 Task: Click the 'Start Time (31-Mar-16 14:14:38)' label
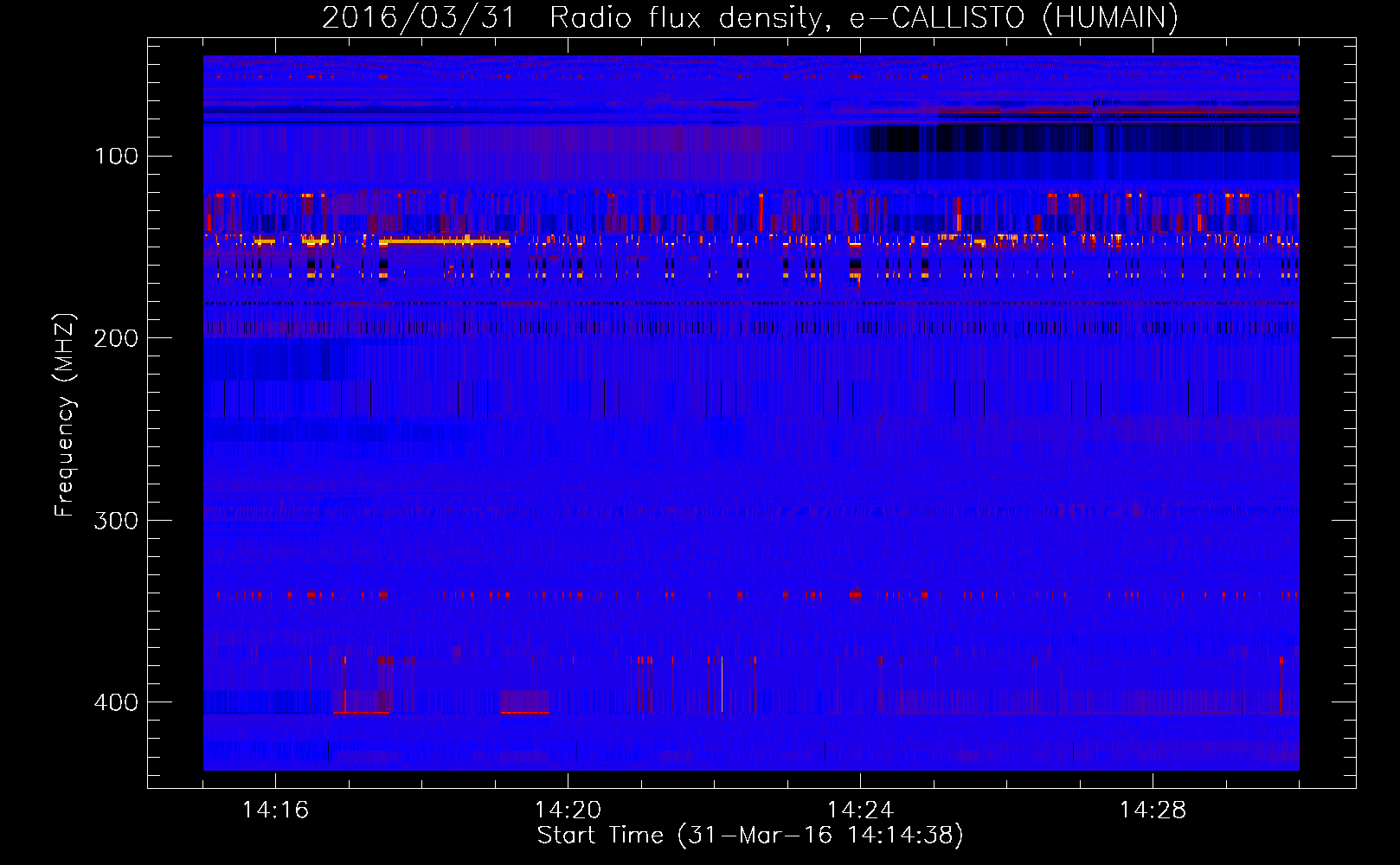coord(750,836)
